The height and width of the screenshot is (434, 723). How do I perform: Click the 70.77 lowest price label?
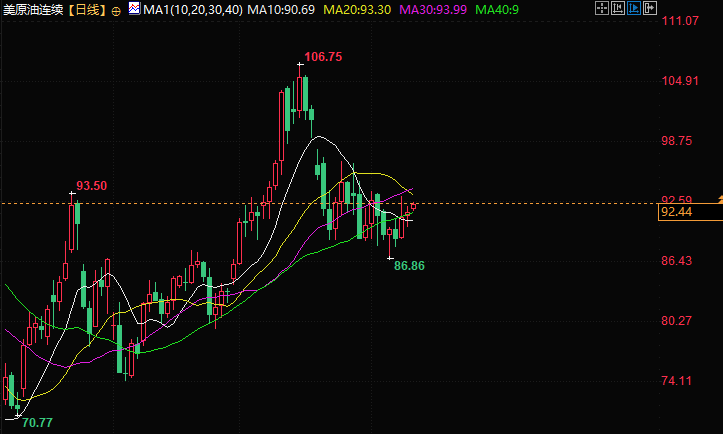pos(37,422)
